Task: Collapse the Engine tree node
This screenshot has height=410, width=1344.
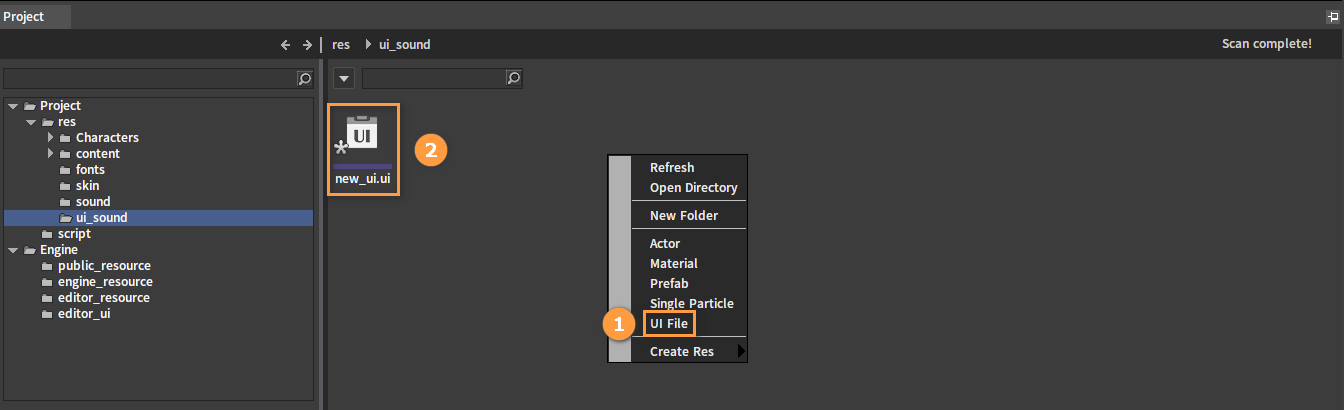Action: 13,249
